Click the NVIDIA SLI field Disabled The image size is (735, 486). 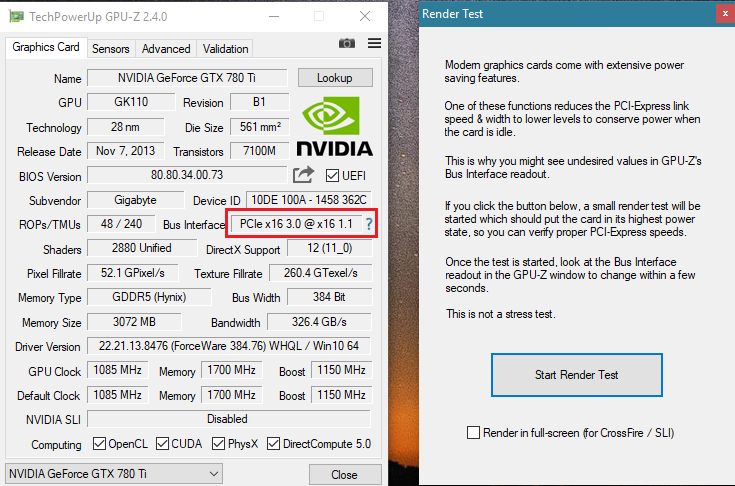pyautogui.click(x=229, y=419)
